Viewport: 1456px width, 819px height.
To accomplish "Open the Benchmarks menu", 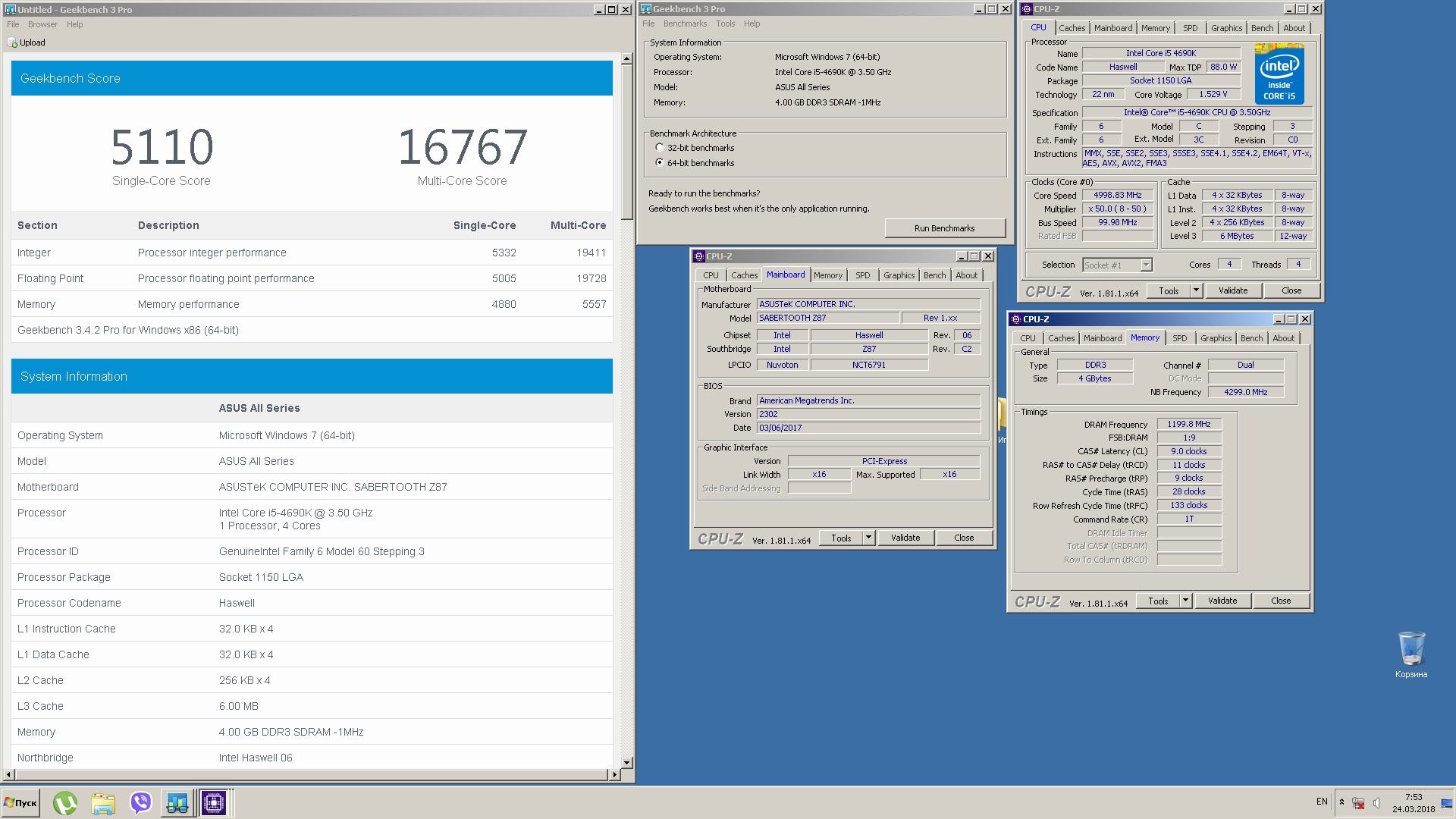I will (x=685, y=24).
